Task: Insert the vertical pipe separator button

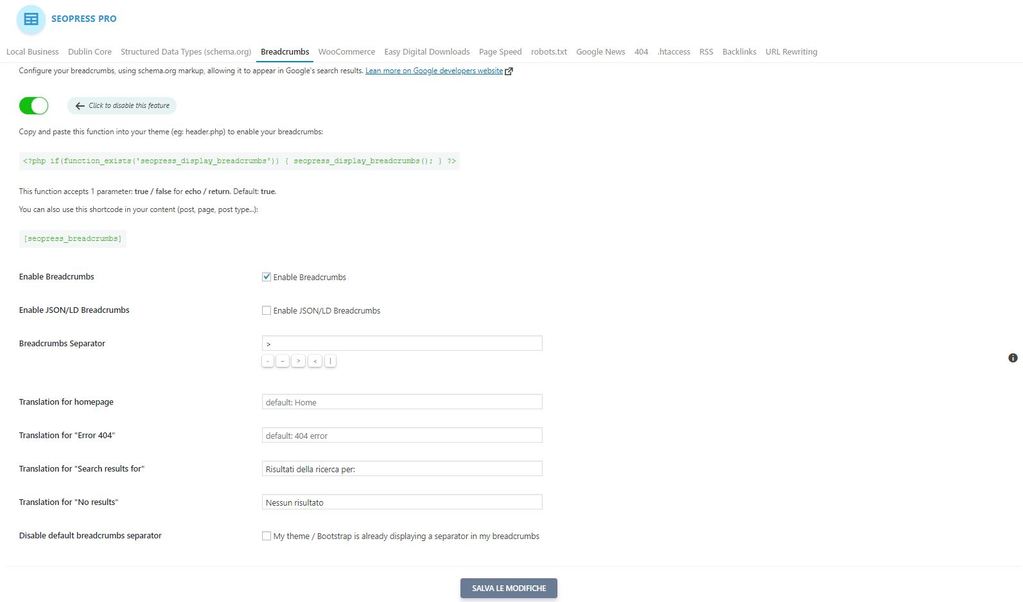Action: point(330,361)
